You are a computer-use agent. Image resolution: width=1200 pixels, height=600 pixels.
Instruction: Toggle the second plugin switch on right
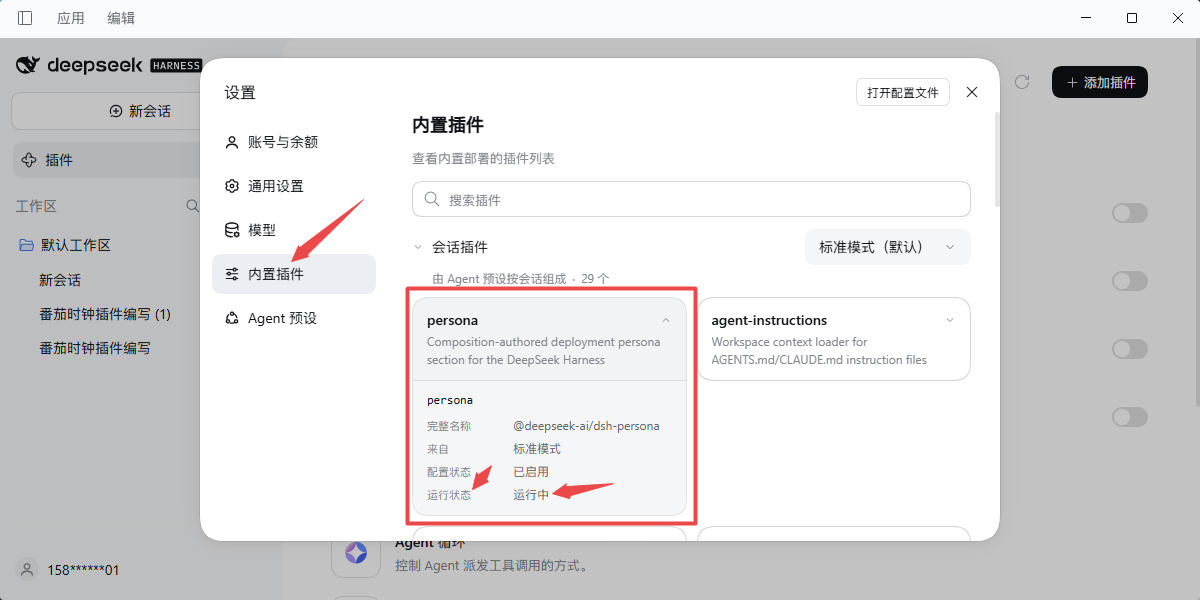tap(1130, 281)
